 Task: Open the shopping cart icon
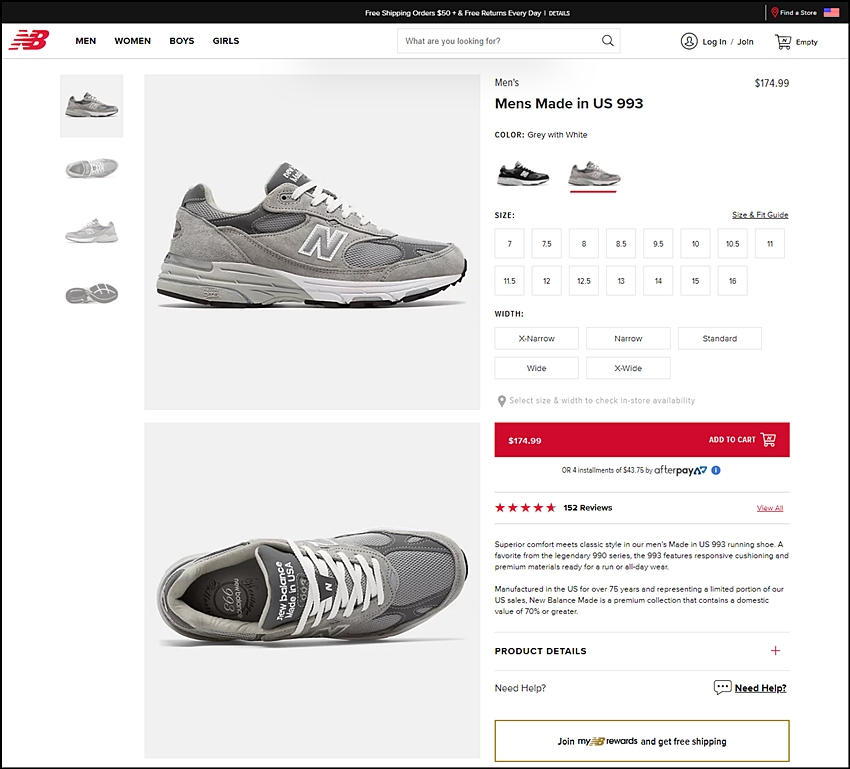[x=783, y=42]
